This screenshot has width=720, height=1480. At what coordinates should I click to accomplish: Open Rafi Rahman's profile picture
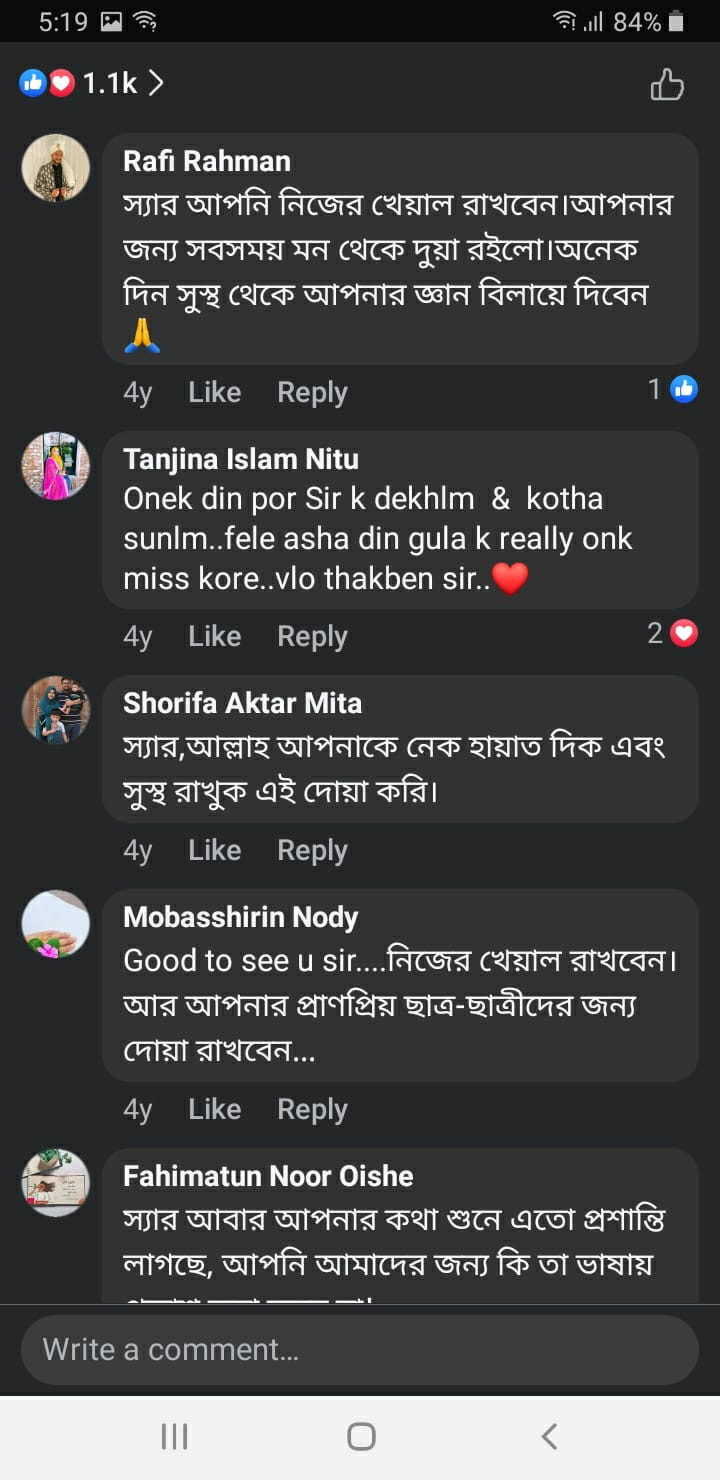click(56, 169)
